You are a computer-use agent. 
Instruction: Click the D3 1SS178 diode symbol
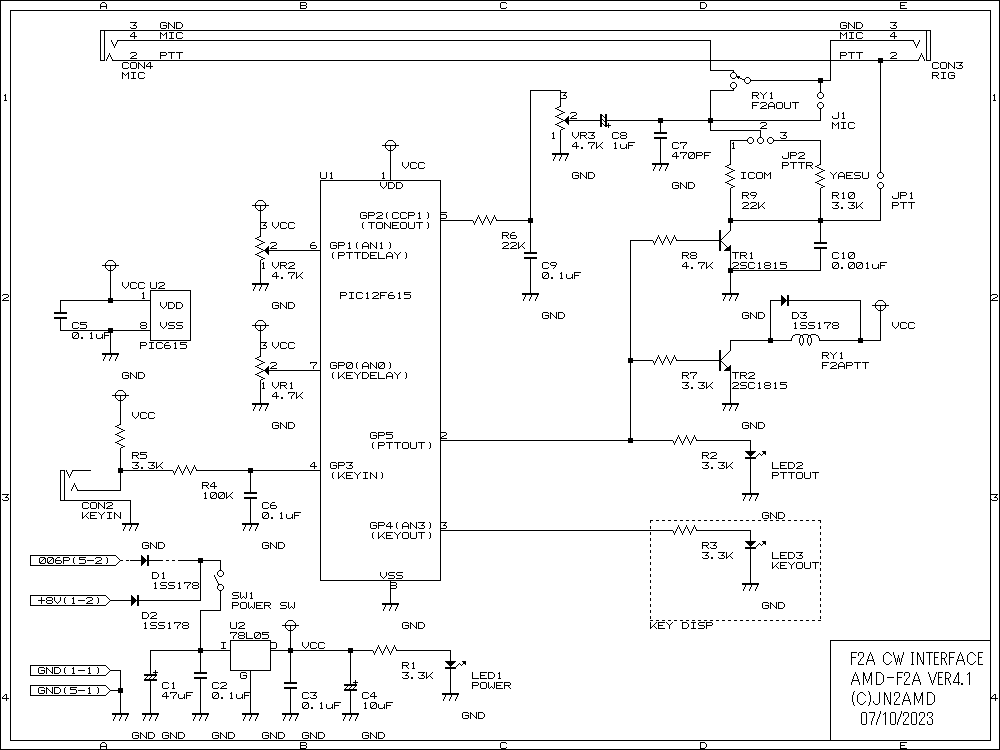click(x=785, y=299)
